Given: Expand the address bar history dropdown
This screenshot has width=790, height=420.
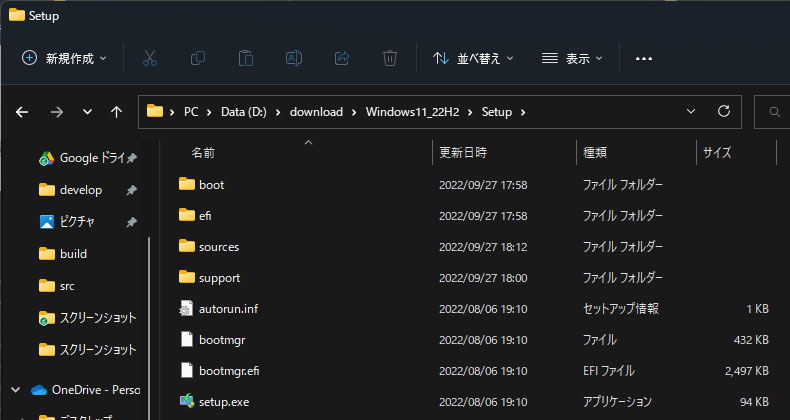Looking at the screenshot, I should point(691,111).
